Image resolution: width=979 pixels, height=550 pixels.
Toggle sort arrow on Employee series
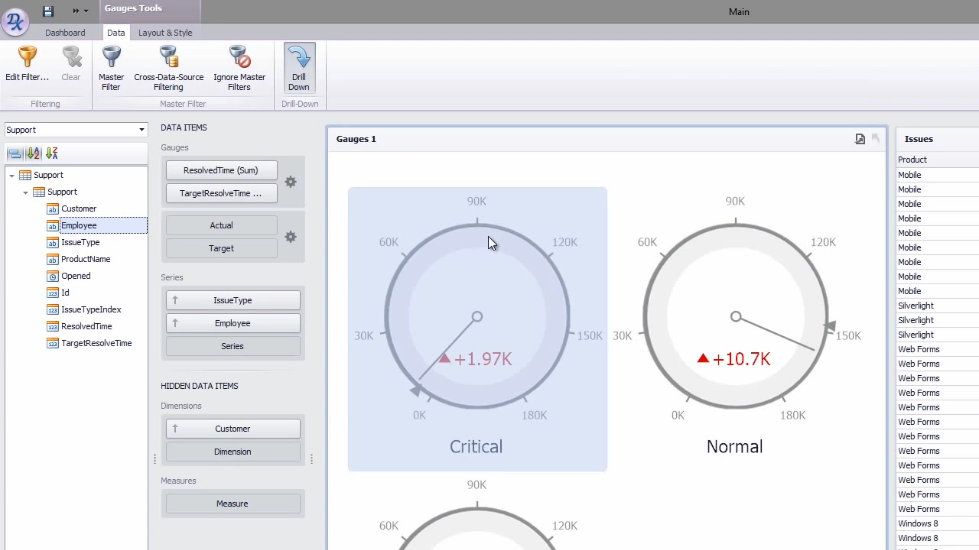pos(175,323)
